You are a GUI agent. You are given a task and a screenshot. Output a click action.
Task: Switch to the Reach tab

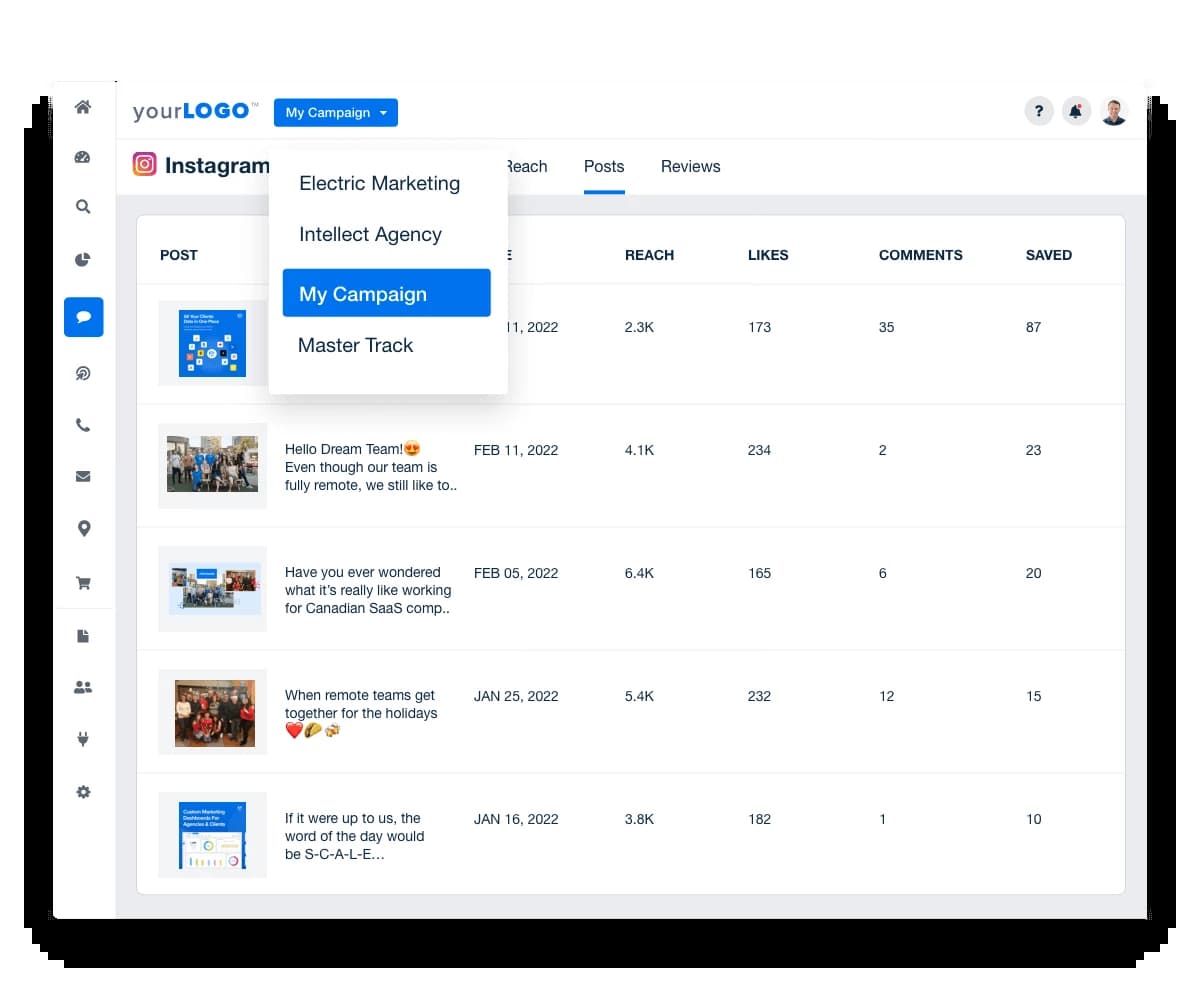pyautogui.click(x=526, y=167)
